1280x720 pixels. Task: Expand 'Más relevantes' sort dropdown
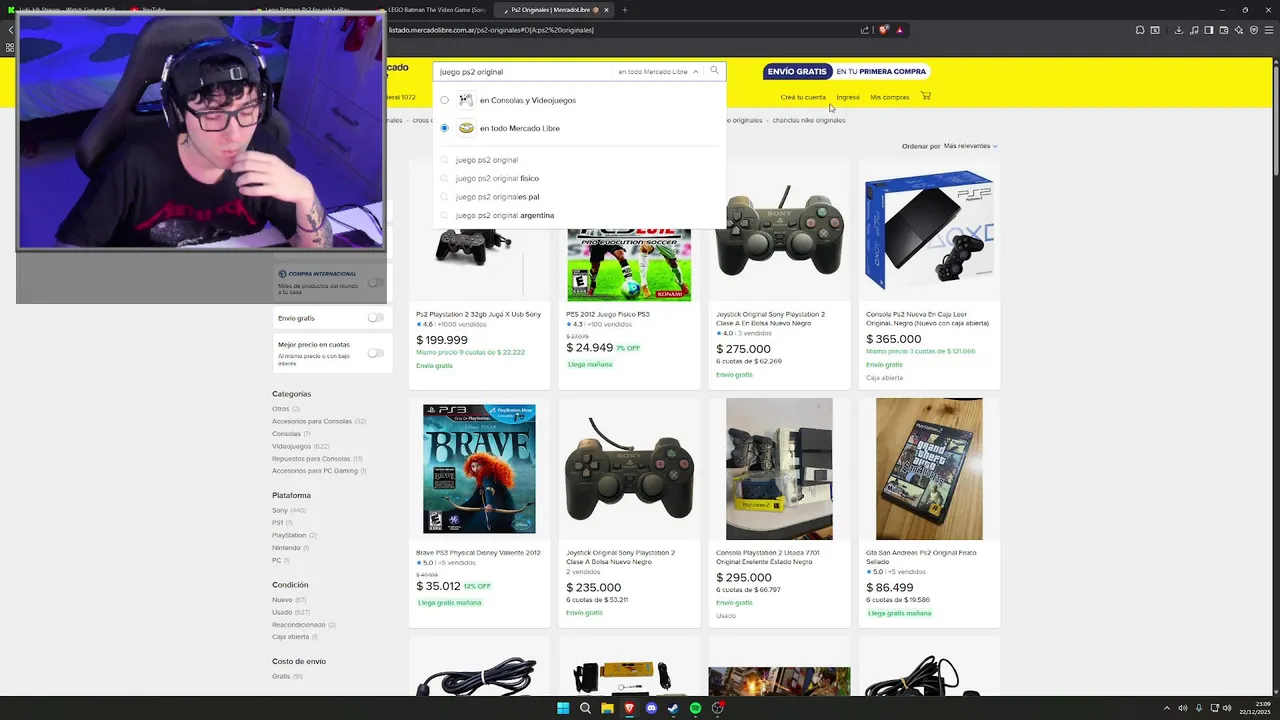point(970,146)
